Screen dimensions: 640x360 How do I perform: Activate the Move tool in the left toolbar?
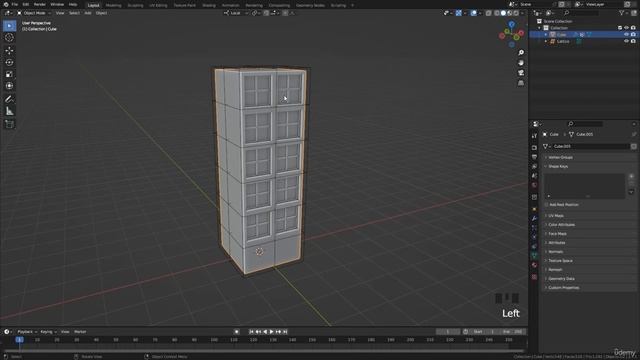[x=9, y=51]
